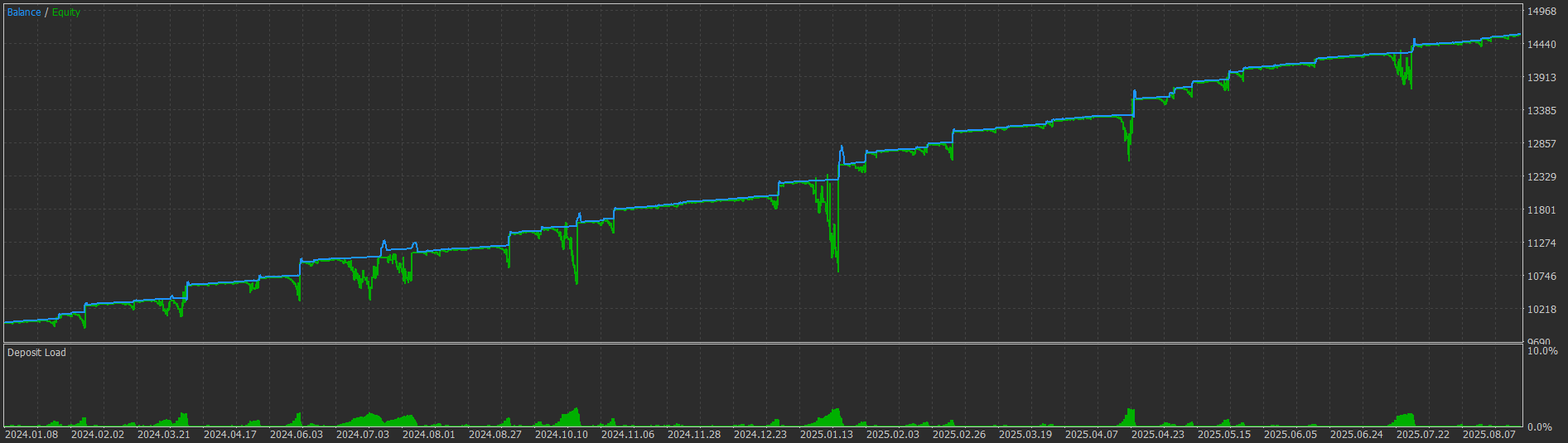The width and height of the screenshot is (1568, 443).
Task: Select the 14440 value on the price axis
Action: [1541, 45]
